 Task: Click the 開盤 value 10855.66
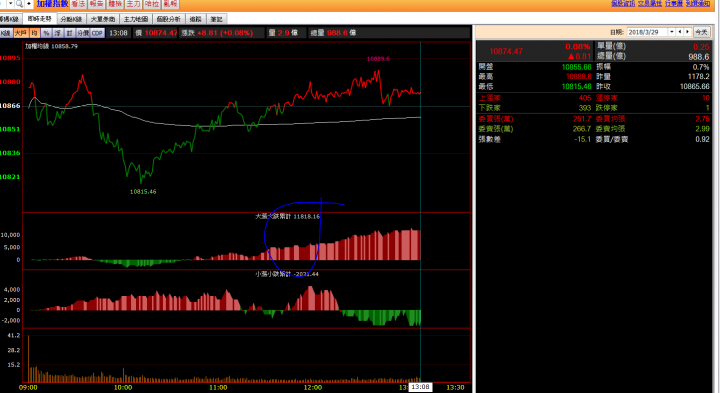click(x=576, y=67)
